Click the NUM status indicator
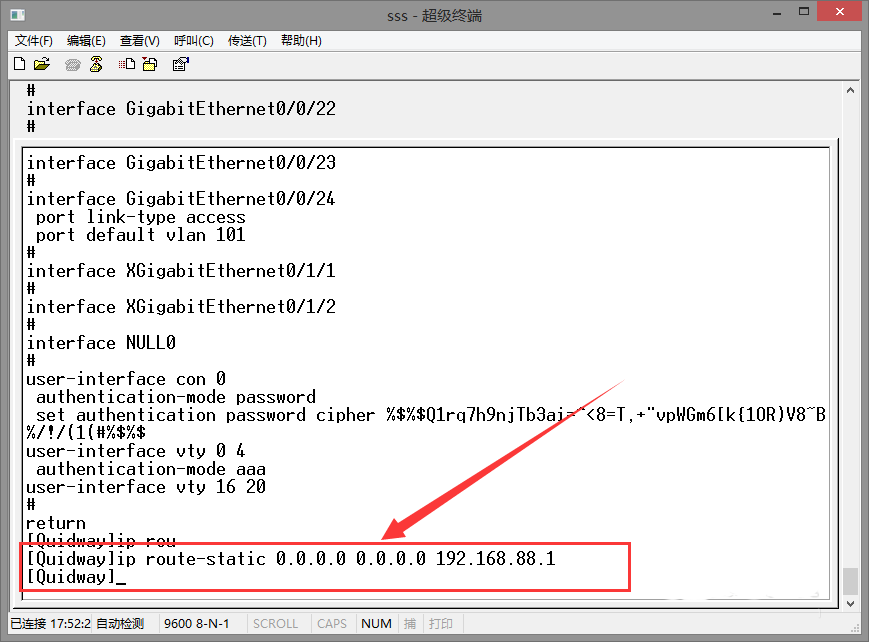 click(376, 624)
